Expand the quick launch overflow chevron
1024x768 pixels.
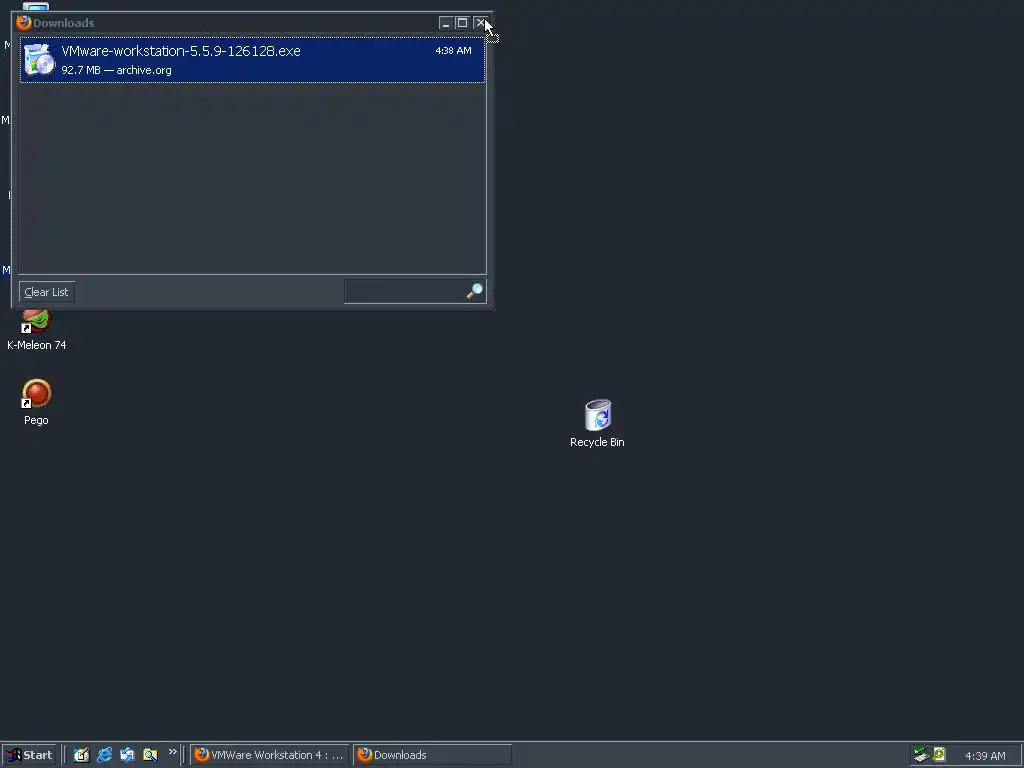(x=172, y=752)
